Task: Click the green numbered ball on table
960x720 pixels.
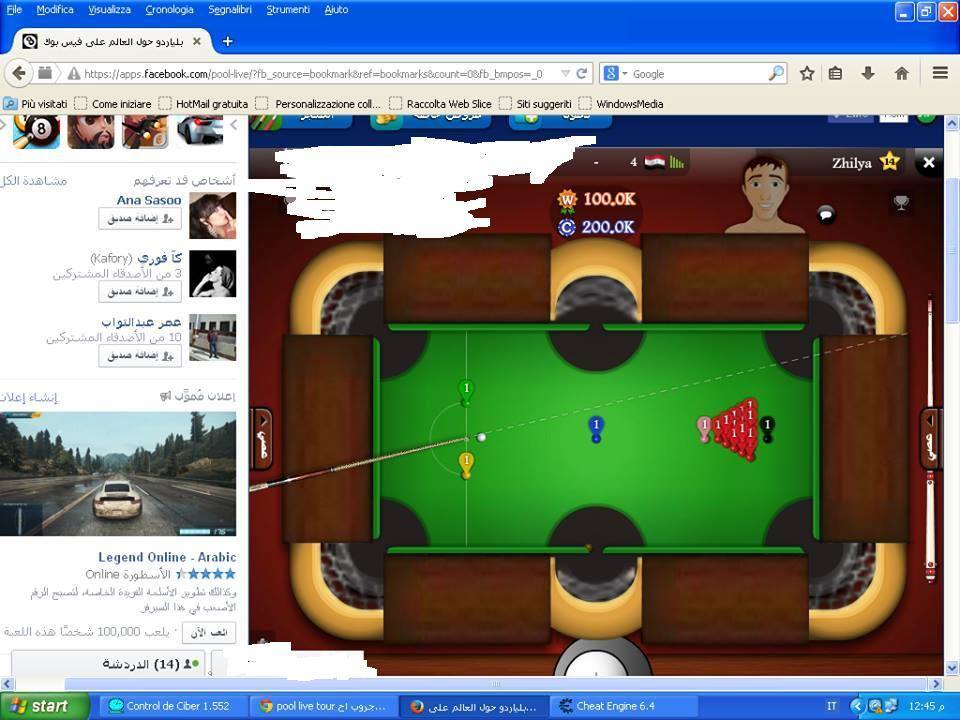Action: pos(467,392)
